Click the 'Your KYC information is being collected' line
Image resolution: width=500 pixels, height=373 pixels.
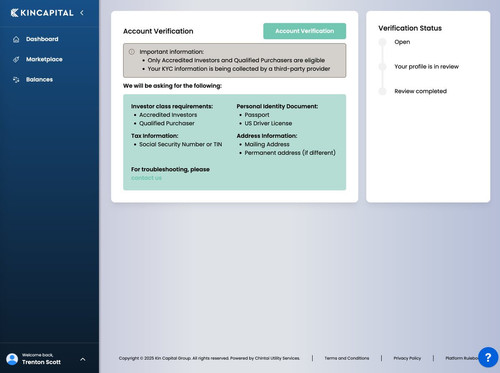pos(239,69)
